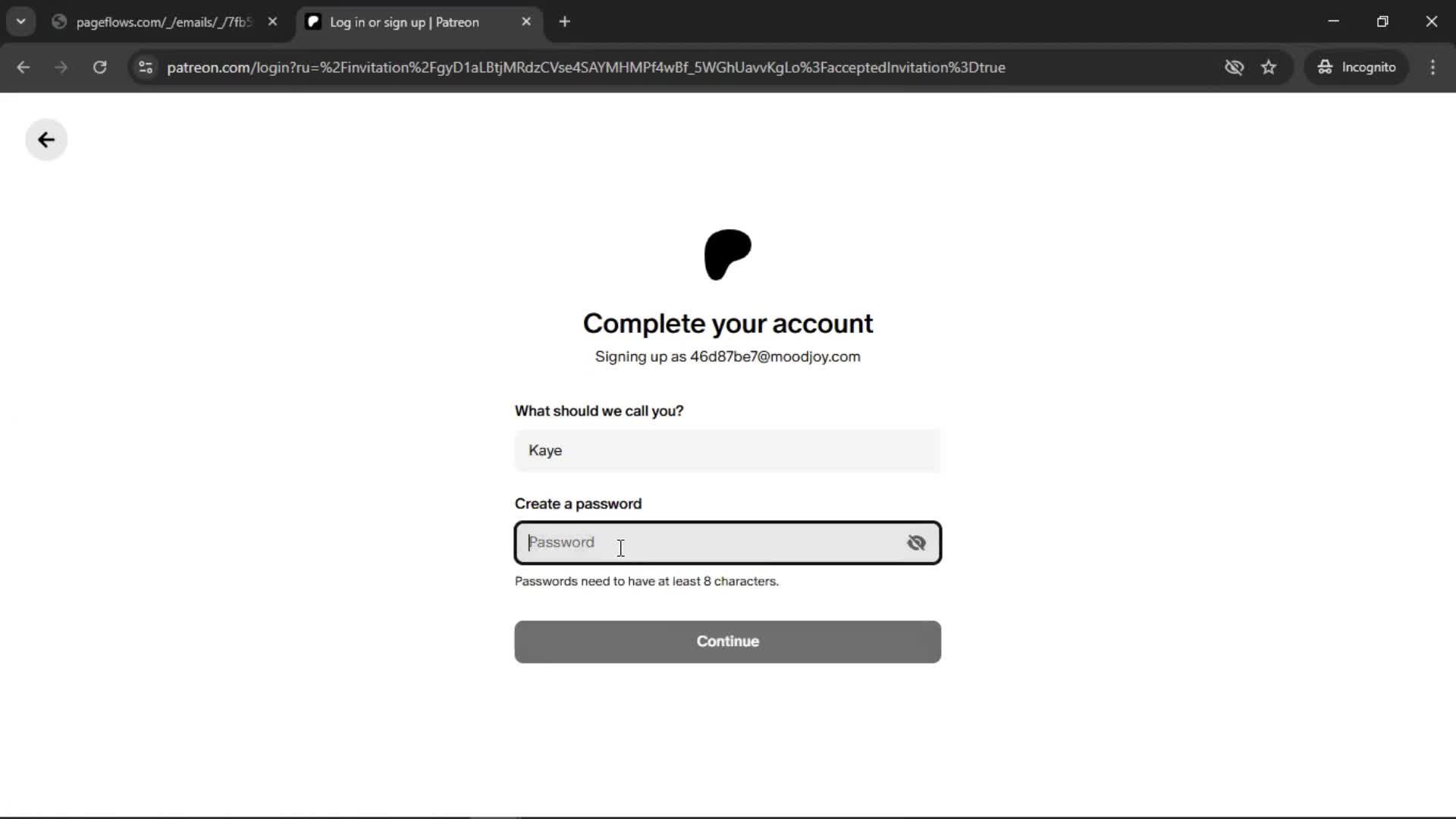This screenshot has width=1456, height=819.
Task: Close the browser window
Action: click(1432, 21)
